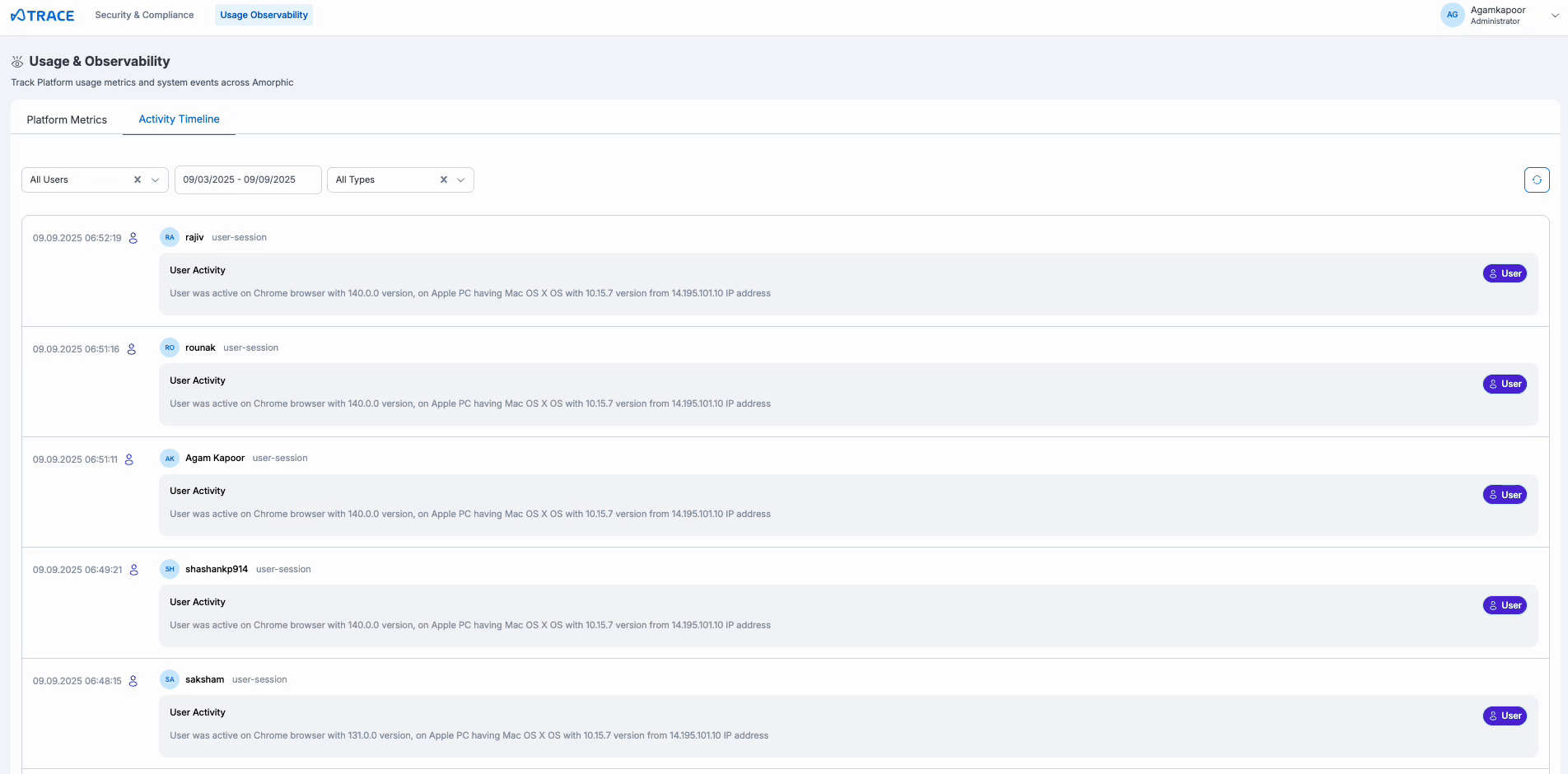Click the eye icon beside Usage & Observability heading

16,61
